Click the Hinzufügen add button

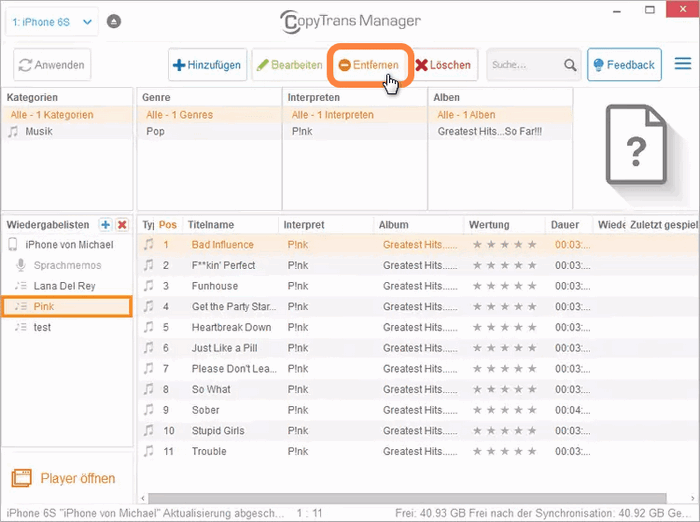coord(208,65)
